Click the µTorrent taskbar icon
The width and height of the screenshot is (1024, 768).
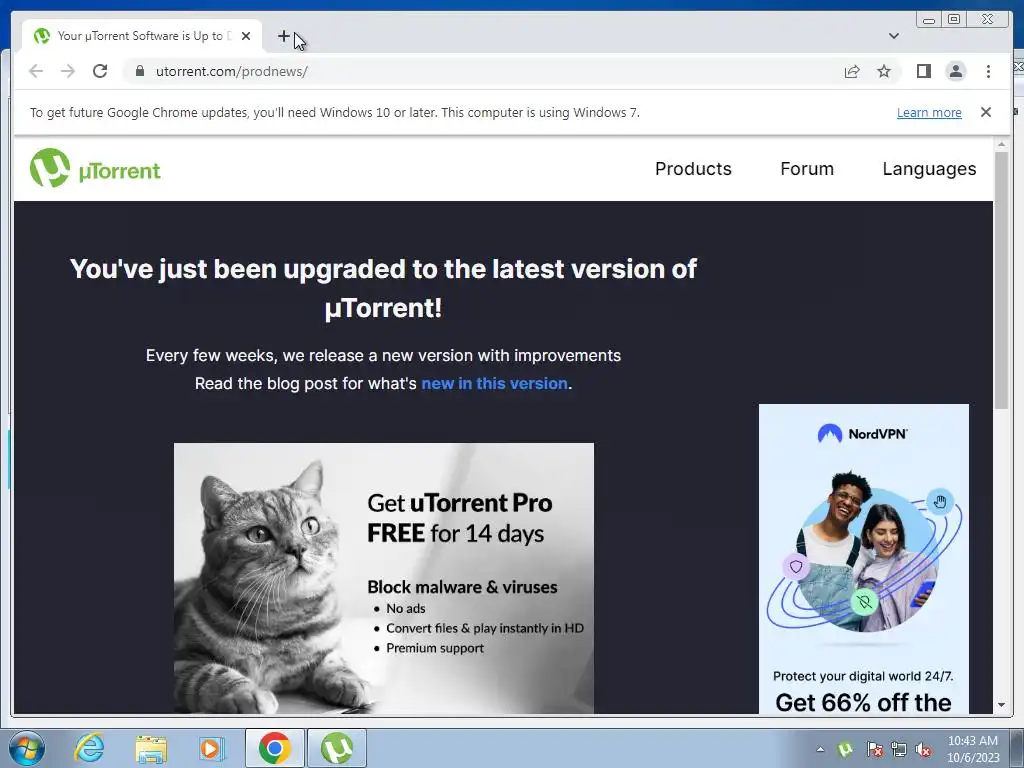click(337, 748)
